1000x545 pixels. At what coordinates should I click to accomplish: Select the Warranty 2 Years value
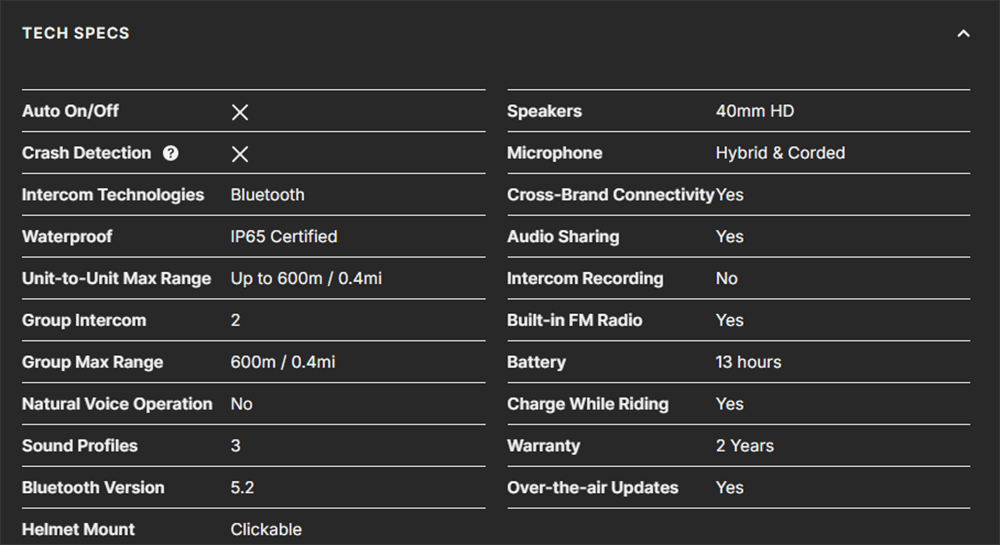[744, 446]
